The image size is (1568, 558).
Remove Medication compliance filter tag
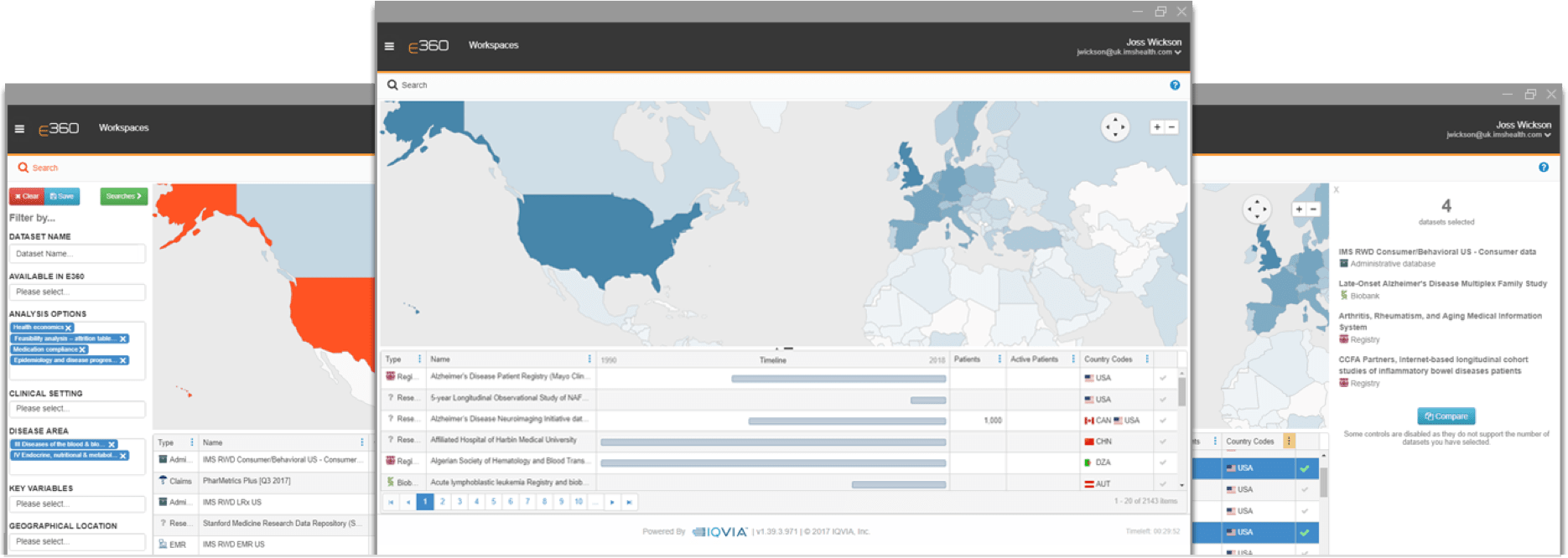click(x=82, y=349)
